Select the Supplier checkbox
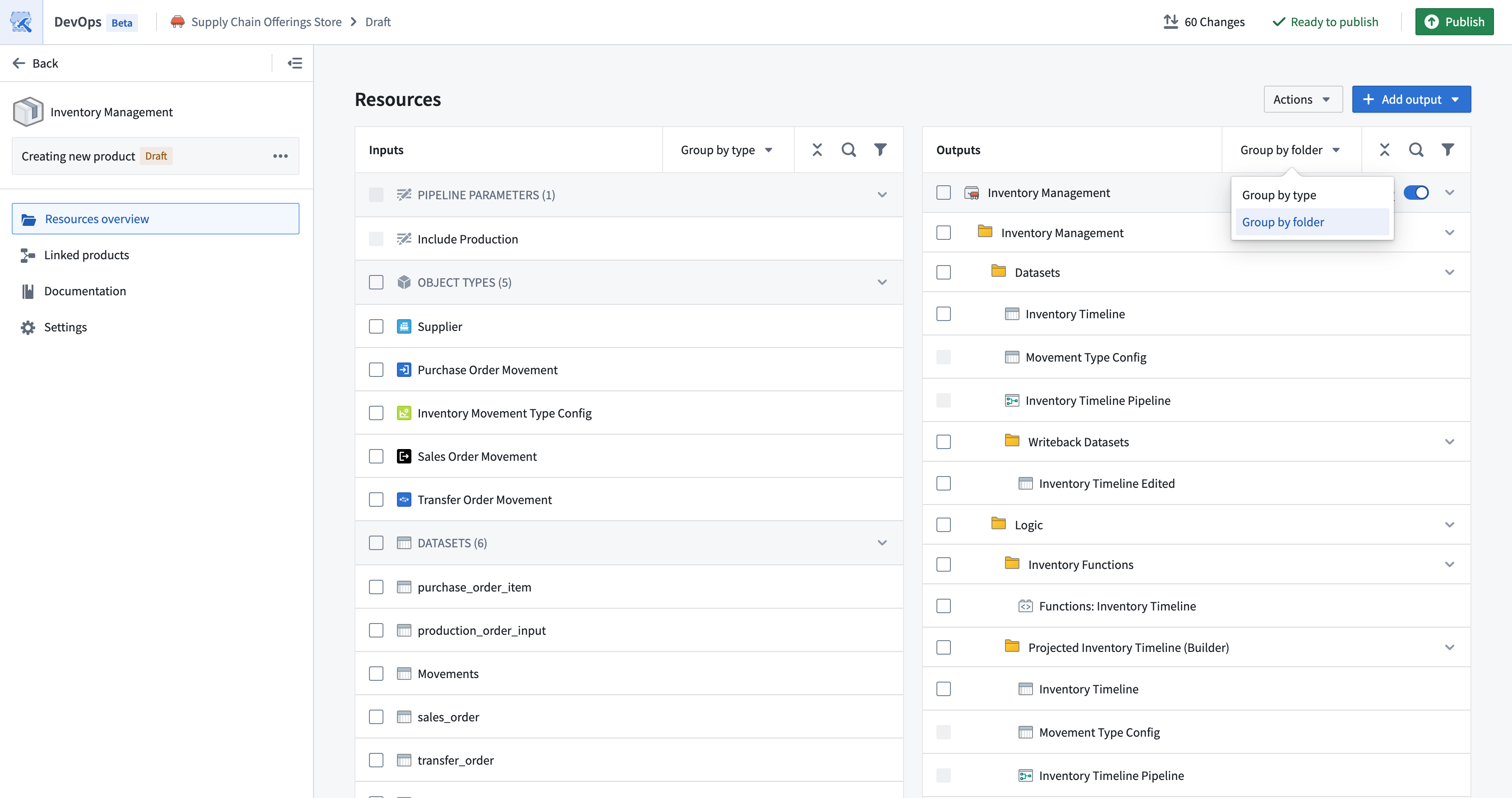Screen dimensions: 1512x798 pyautogui.click(x=376, y=326)
